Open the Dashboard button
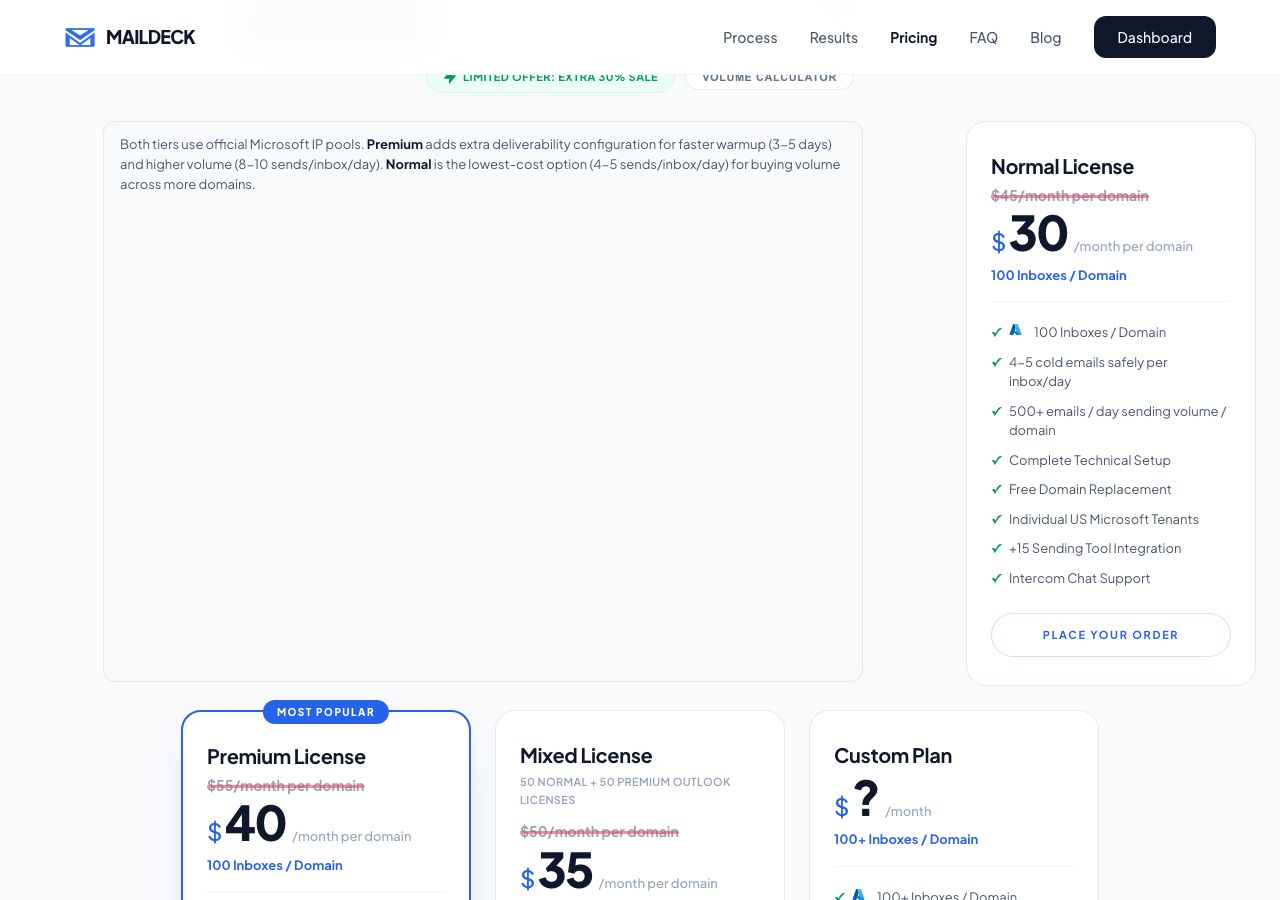 (1155, 37)
